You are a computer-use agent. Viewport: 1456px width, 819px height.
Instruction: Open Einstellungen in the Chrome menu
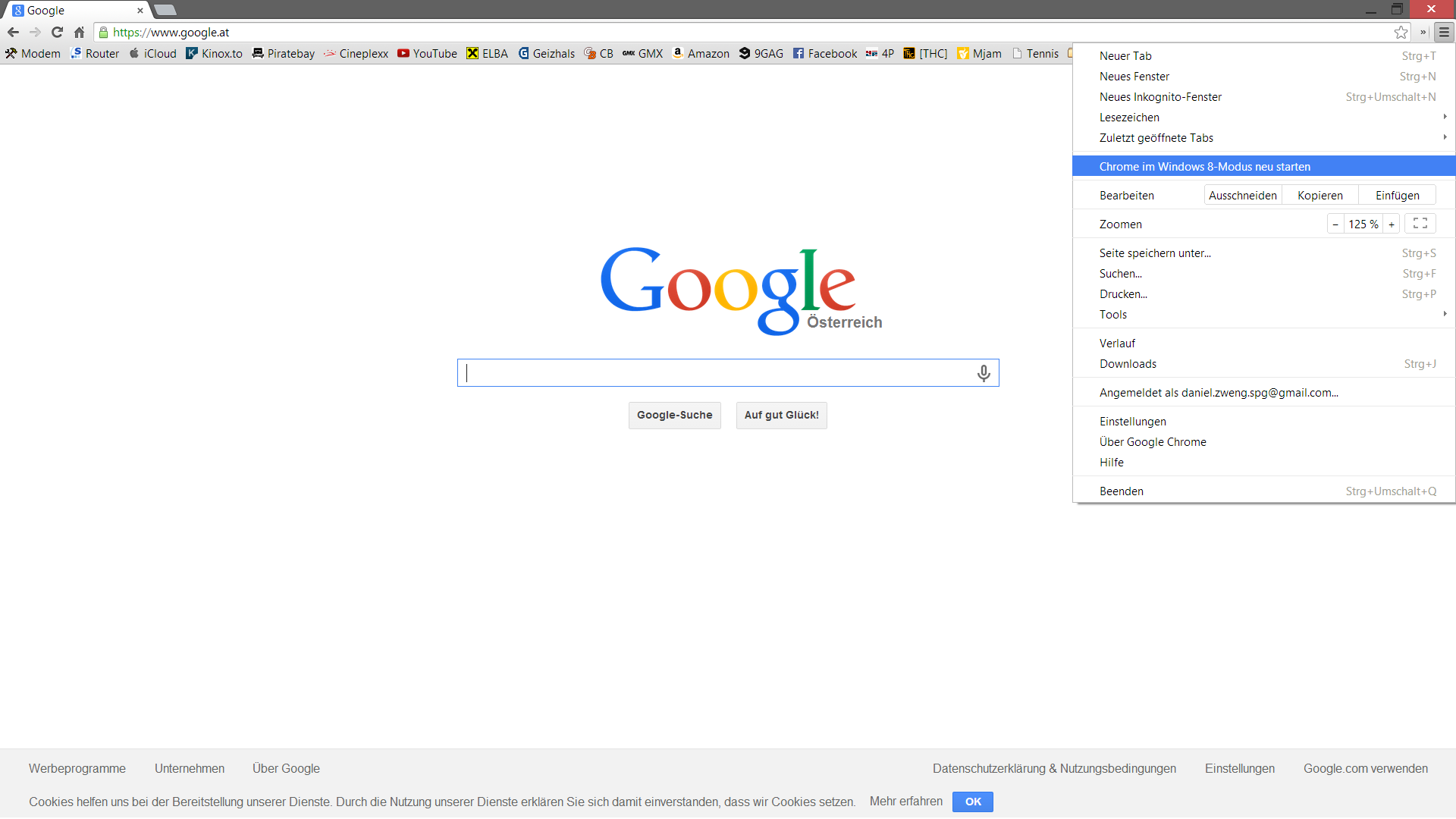point(1133,422)
